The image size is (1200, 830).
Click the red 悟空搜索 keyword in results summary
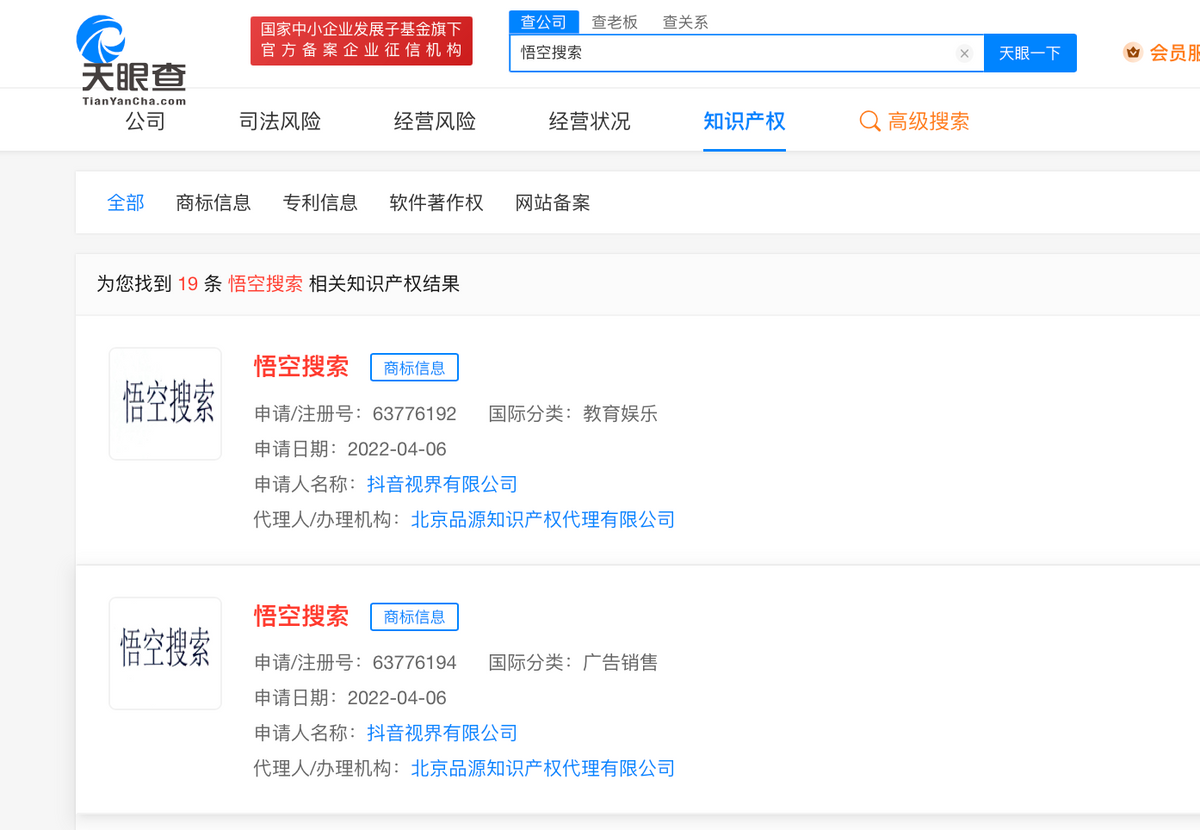[x=266, y=284]
